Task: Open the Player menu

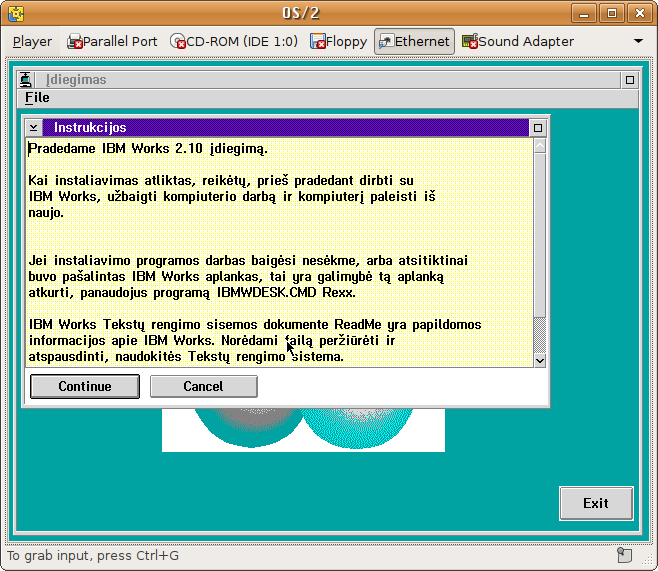Action: pos(32,42)
